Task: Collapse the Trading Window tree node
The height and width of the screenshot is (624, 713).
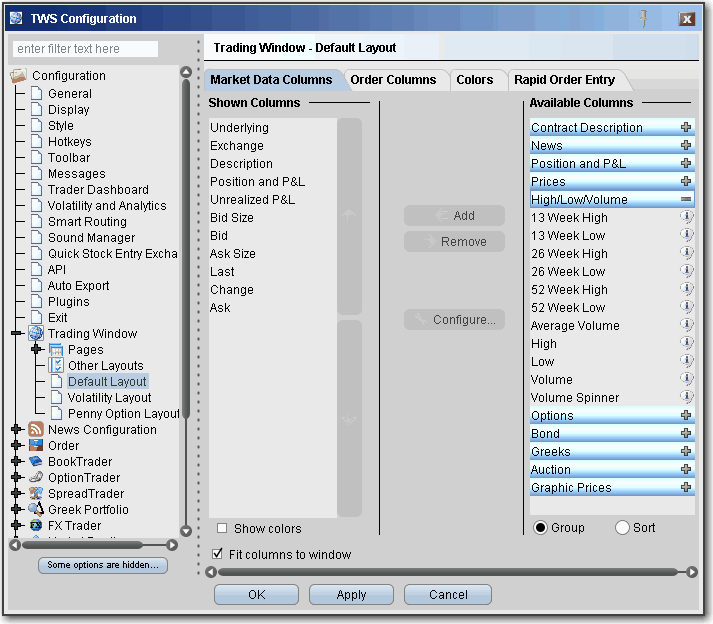Action: tap(17, 333)
